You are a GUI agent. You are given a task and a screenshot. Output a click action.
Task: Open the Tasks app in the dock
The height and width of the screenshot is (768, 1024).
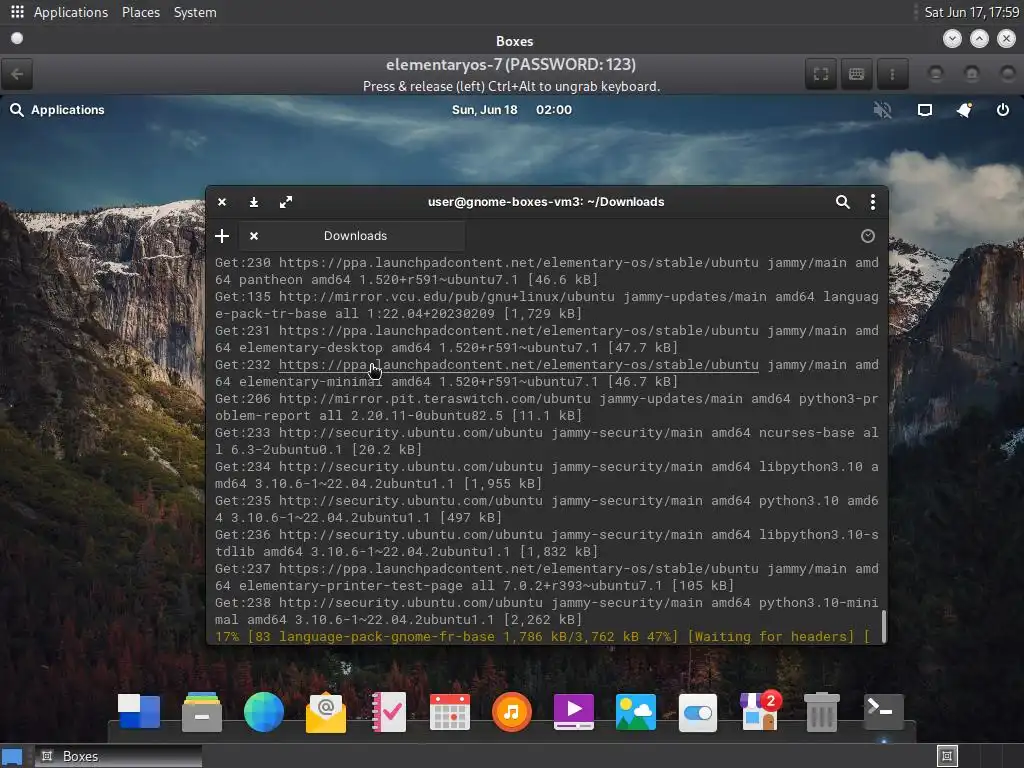point(389,712)
